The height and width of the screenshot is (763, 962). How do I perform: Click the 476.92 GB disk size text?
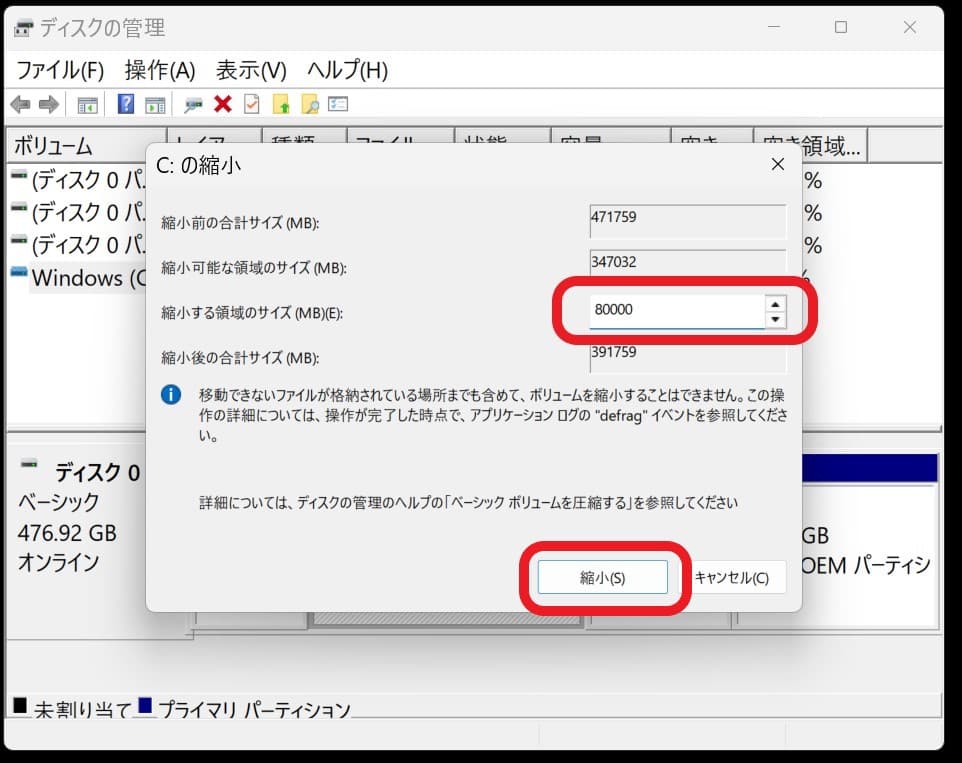coord(67,532)
